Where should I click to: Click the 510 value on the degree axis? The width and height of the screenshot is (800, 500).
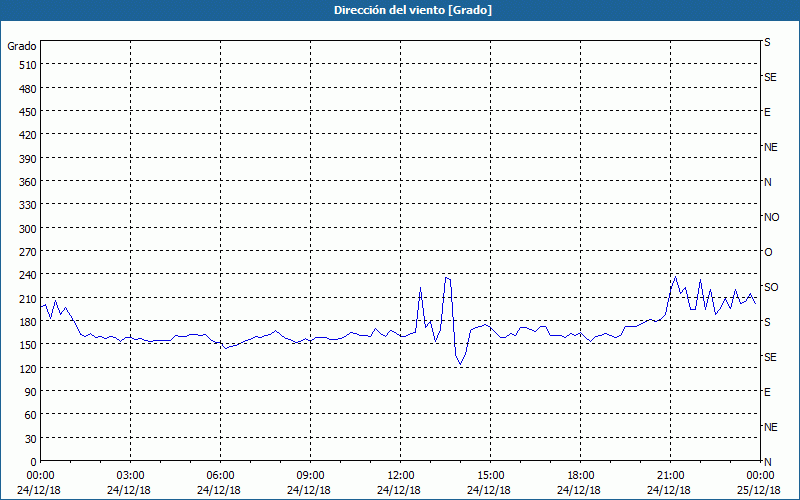coord(29,65)
